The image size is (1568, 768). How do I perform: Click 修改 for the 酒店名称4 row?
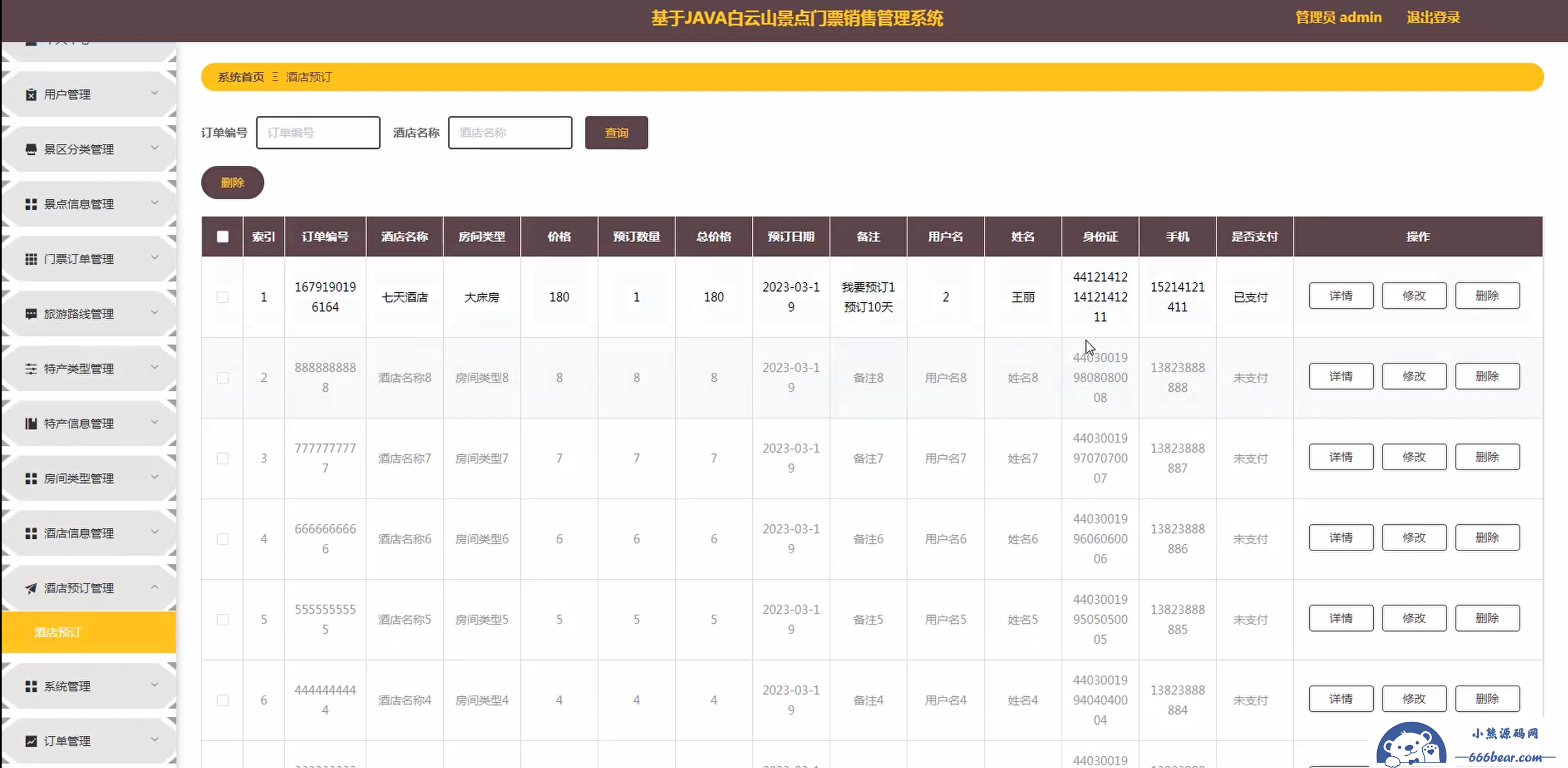pyautogui.click(x=1414, y=698)
